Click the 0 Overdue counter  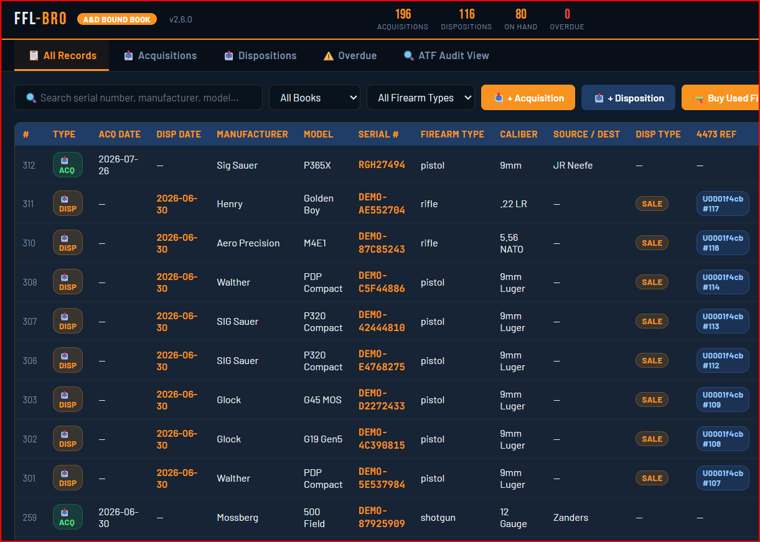click(567, 19)
